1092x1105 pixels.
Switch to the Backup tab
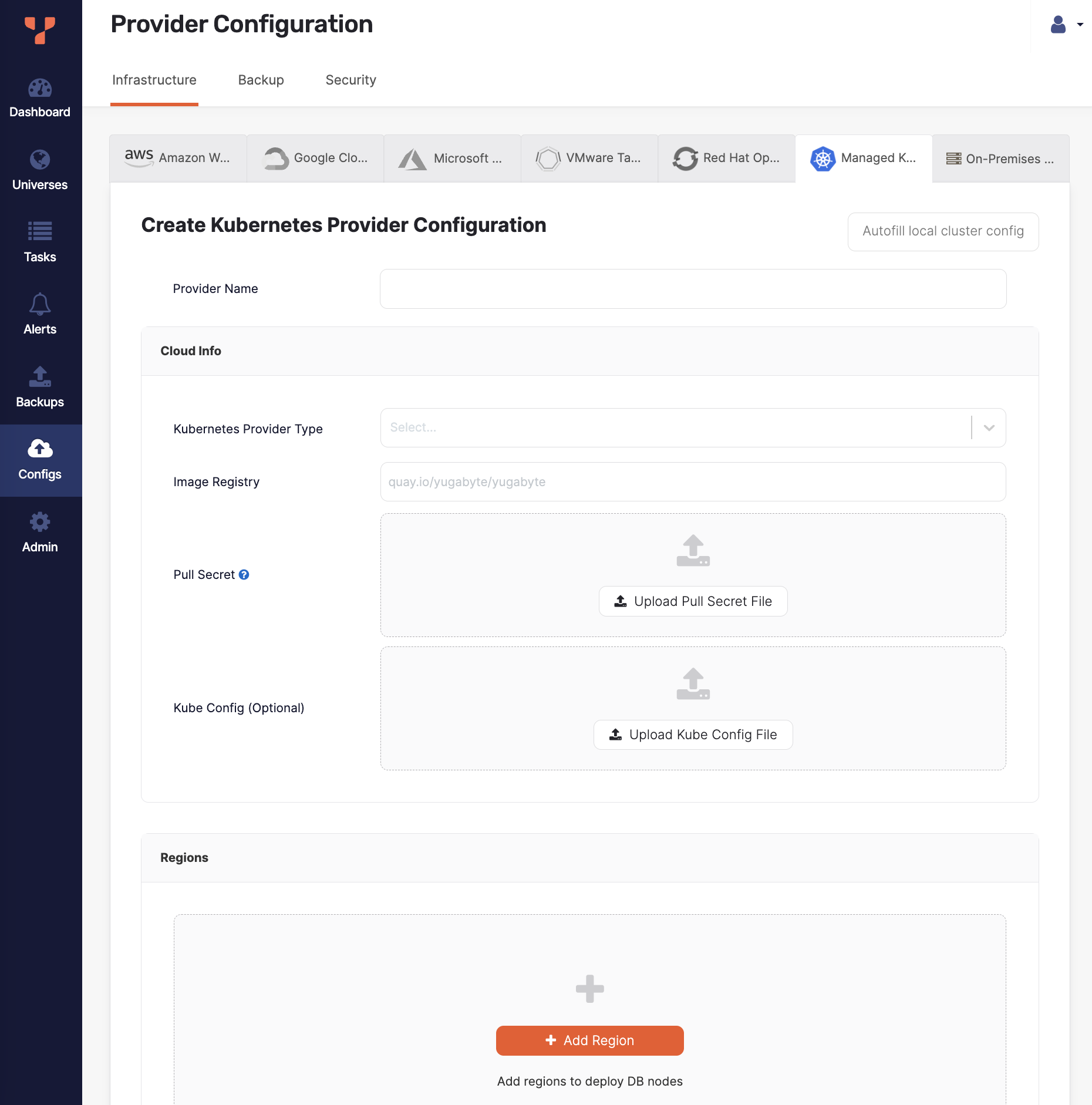(261, 80)
